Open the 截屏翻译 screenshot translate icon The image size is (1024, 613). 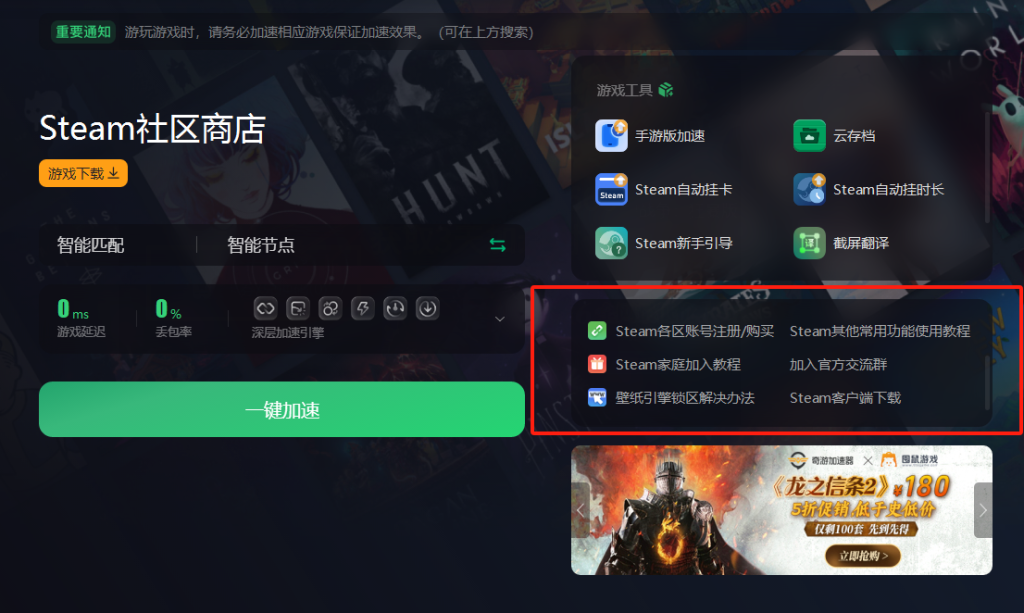coord(809,243)
